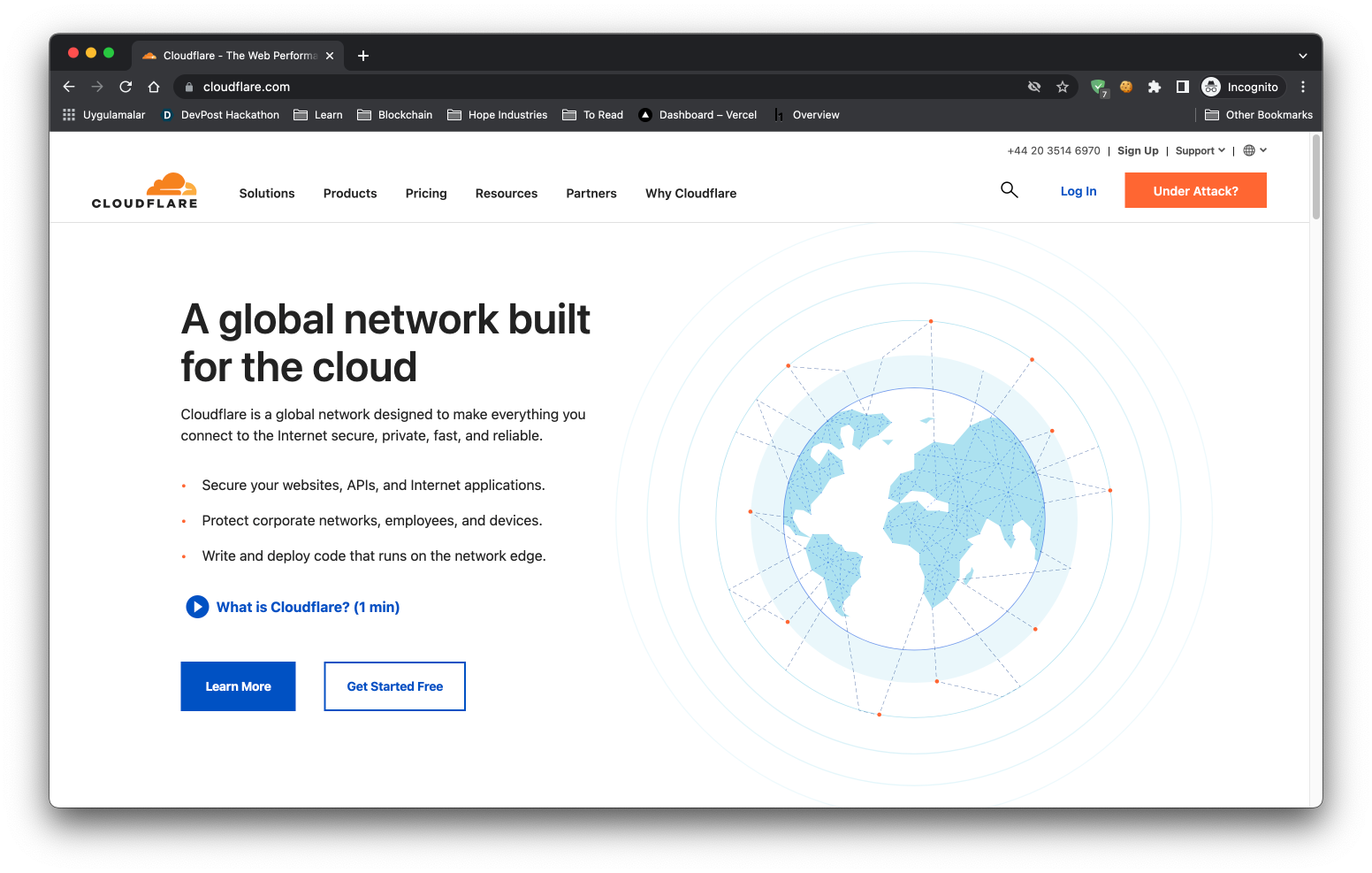This screenshot has width=1372, height=873.
Task: Select the Pricing navigation item
Action: point(426,193)
